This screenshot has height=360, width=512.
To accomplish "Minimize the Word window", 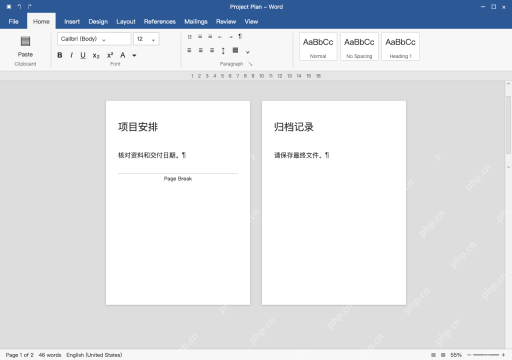I will (483, 7).
